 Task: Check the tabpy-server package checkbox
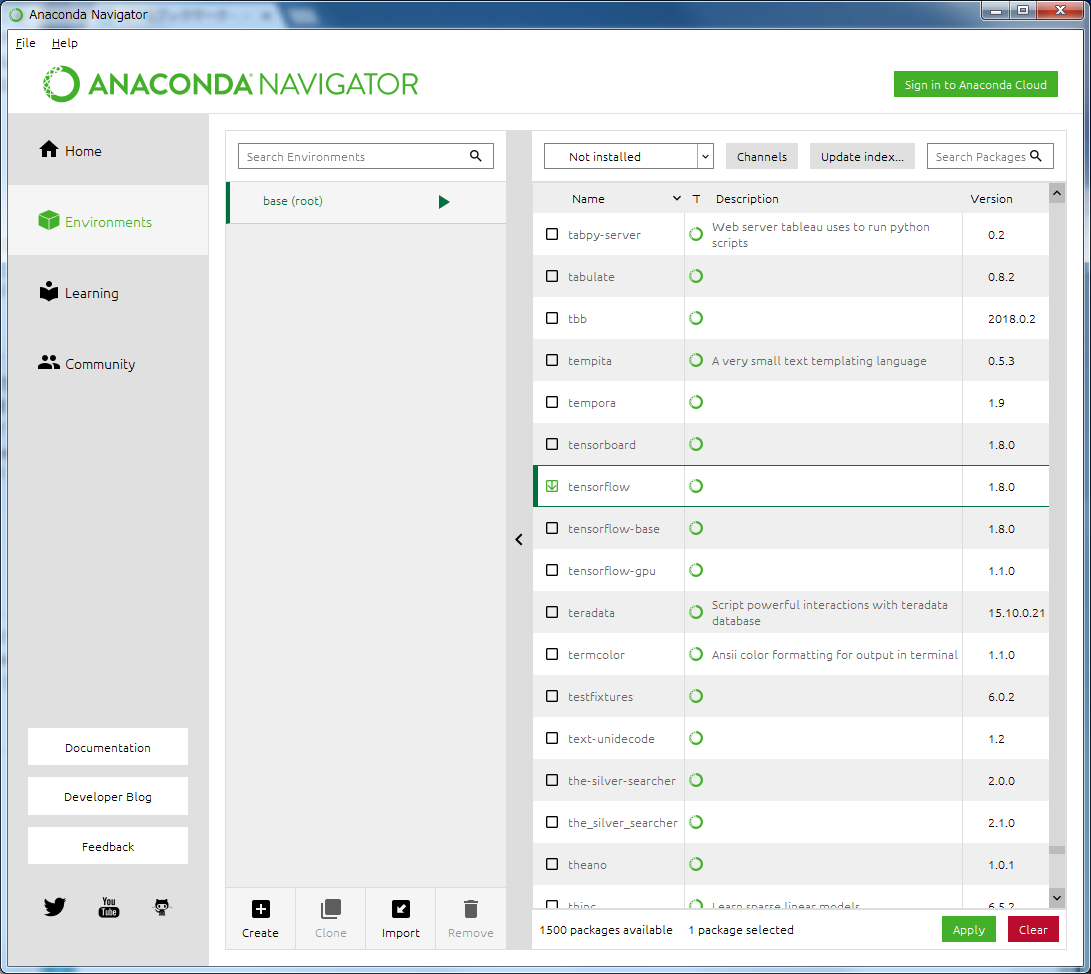pyautogui.click(x=552, y=234)
